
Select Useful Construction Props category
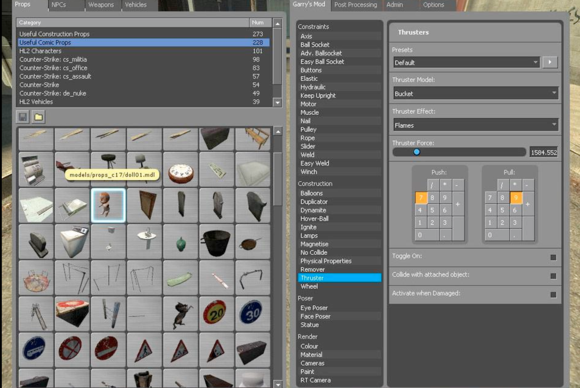pos(144,34)
